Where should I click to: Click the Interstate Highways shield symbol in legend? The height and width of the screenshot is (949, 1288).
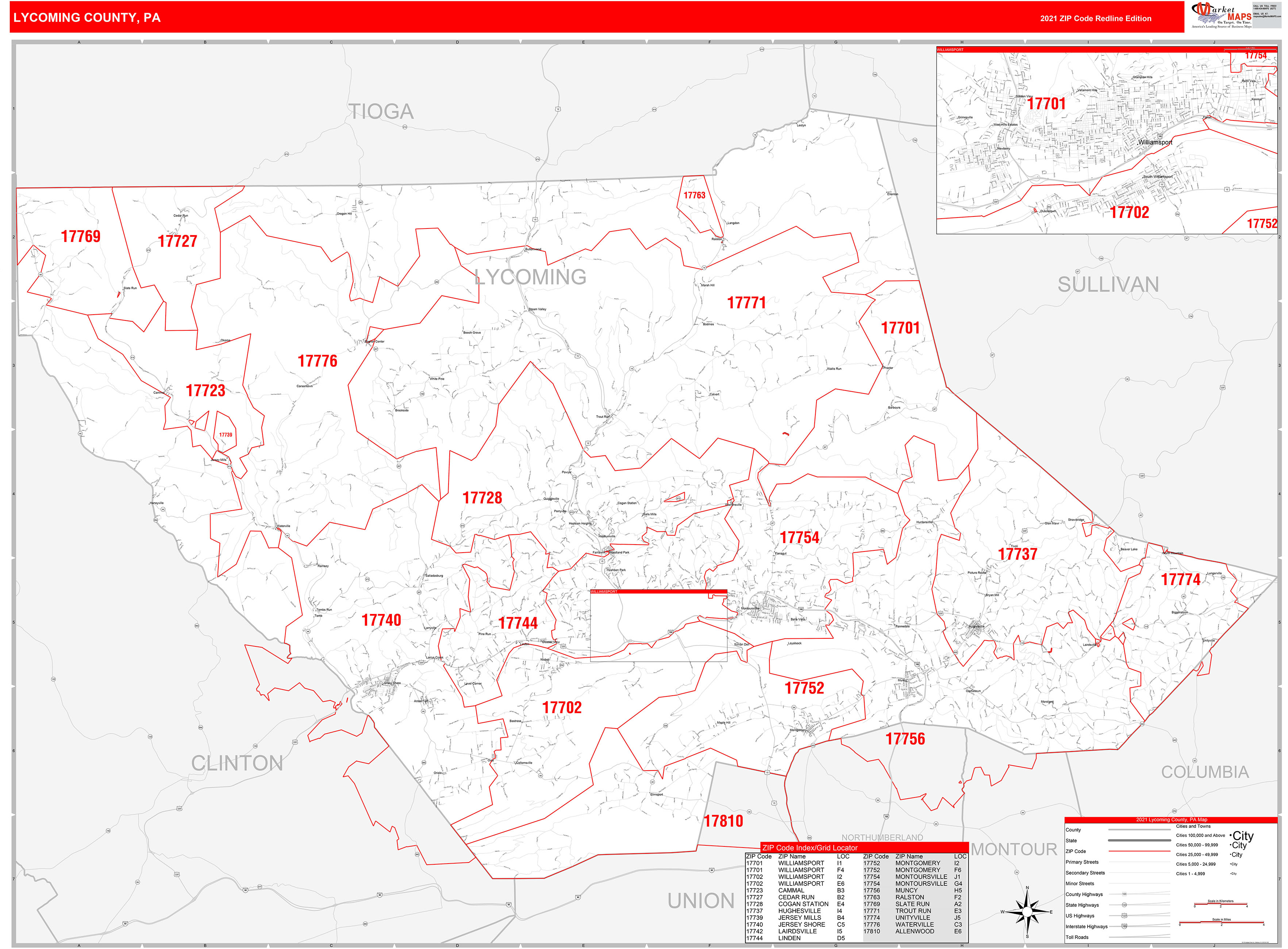pos(1124,926)
